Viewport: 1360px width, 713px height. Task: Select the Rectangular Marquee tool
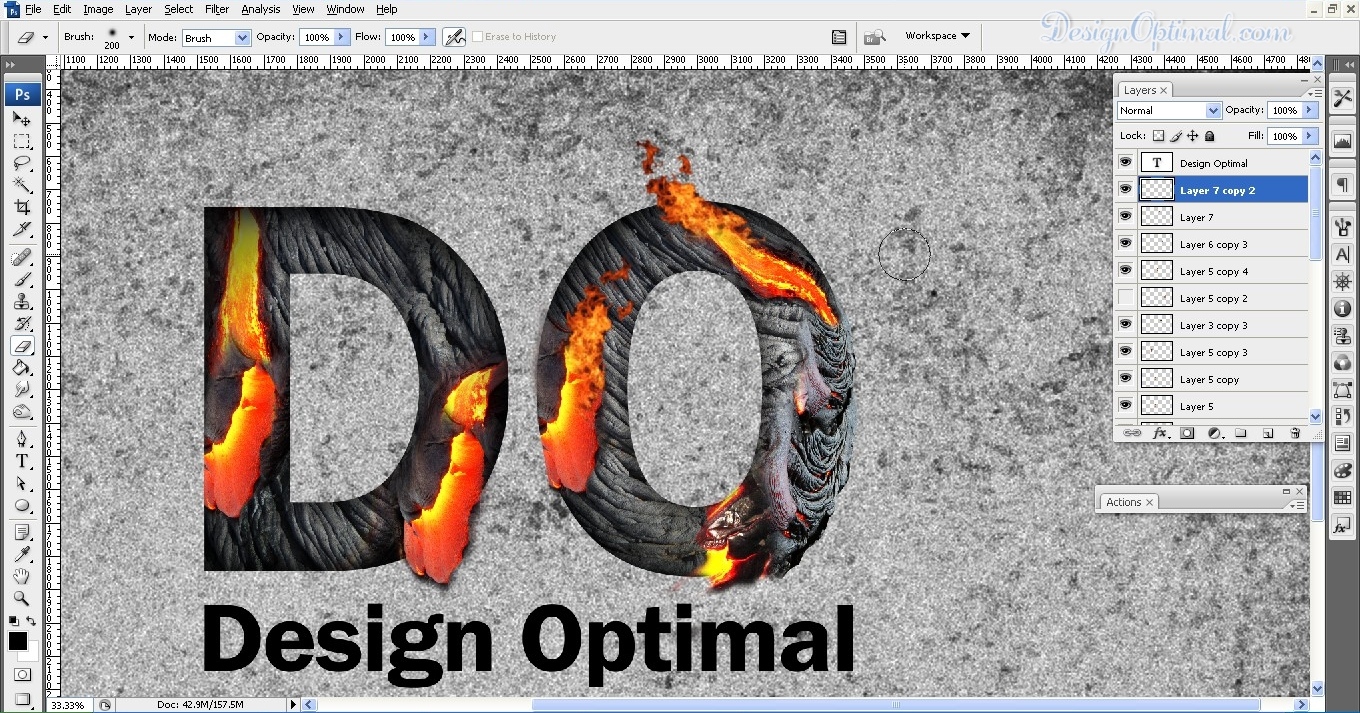coord(22,141)
